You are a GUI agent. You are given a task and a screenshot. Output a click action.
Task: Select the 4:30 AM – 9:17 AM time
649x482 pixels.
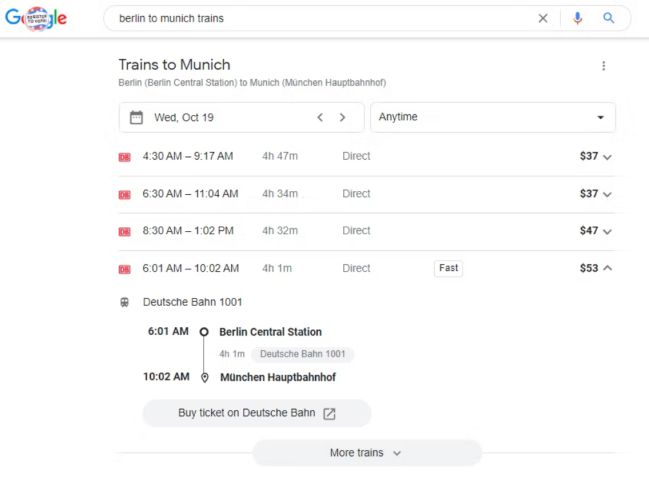click(188, 156)
